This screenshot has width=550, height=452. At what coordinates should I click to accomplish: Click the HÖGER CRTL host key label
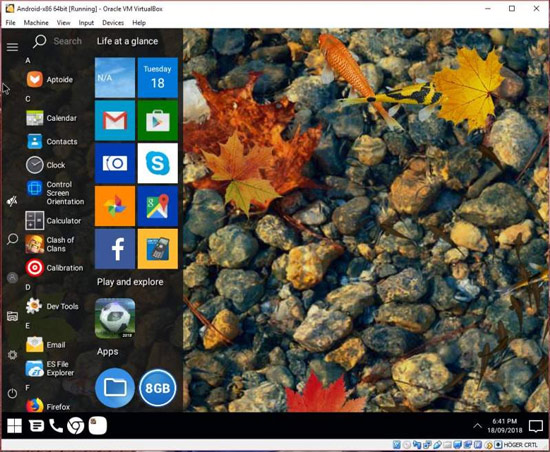click(x=521, y=445)
